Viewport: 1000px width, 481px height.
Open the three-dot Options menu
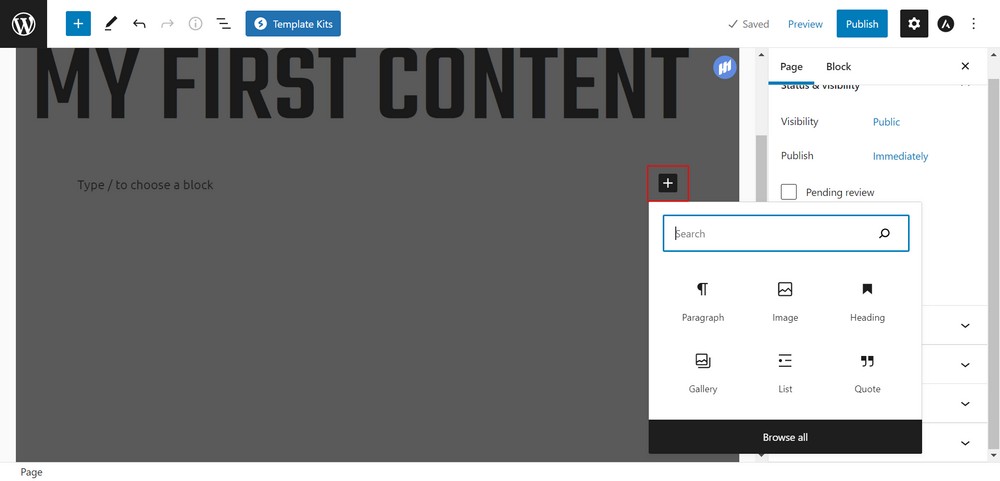point(973,24)
